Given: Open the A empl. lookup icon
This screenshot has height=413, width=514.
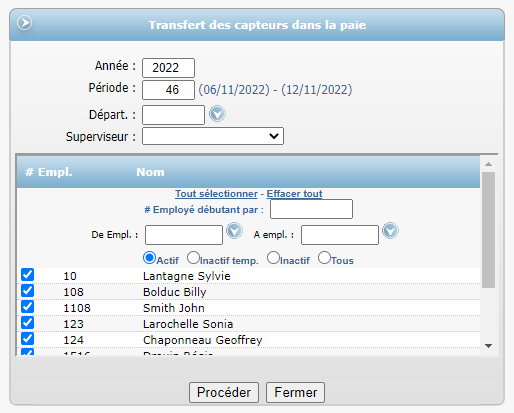Looking at the screenshot, I should 390,231.
